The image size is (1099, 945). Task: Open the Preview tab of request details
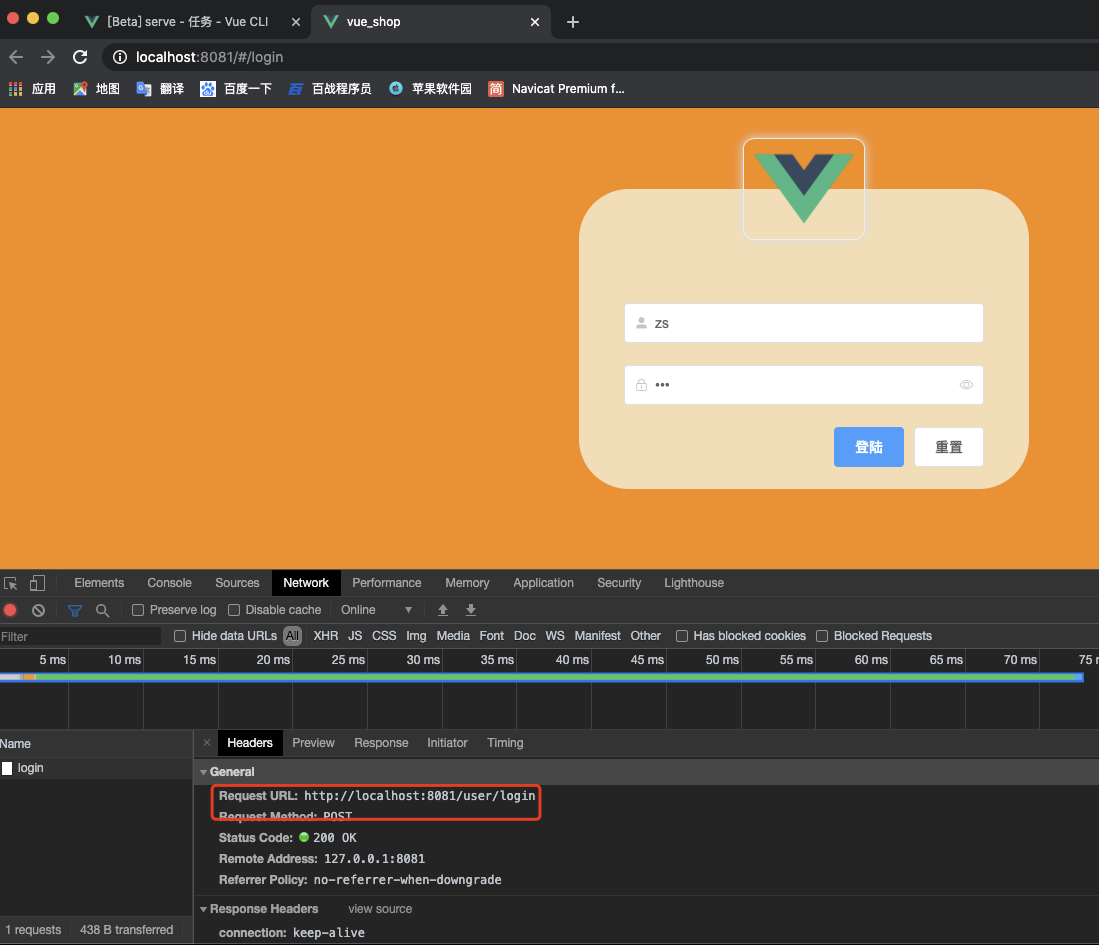pyautogui.click(x=313, y=743)
